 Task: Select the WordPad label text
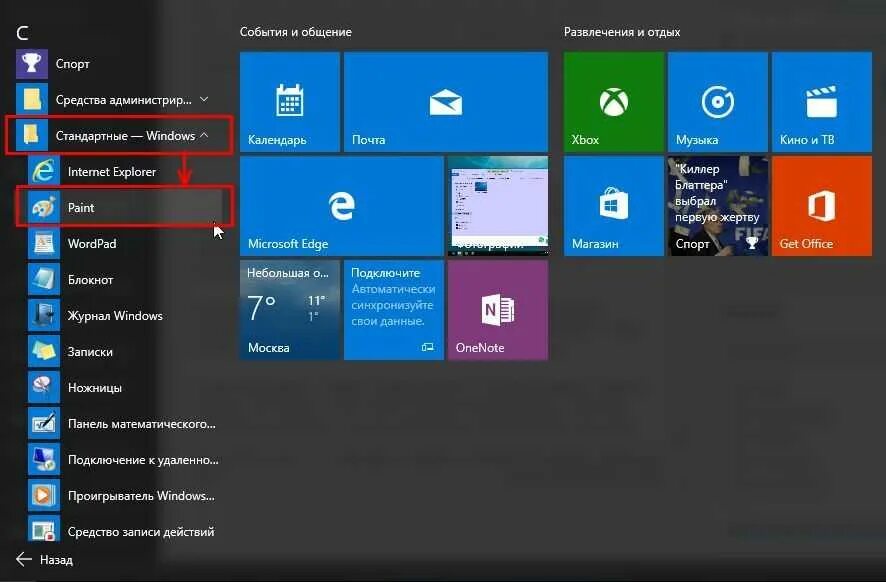point(92,244)
